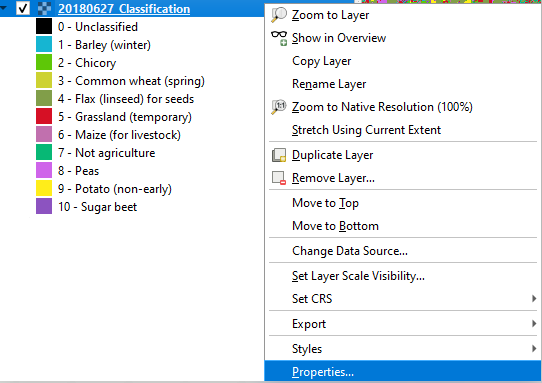Viewport: 542px width, 383px height.
Task: Uncheck the 20180627 Classification layer visibility checkbox
Action: (23, 8)
